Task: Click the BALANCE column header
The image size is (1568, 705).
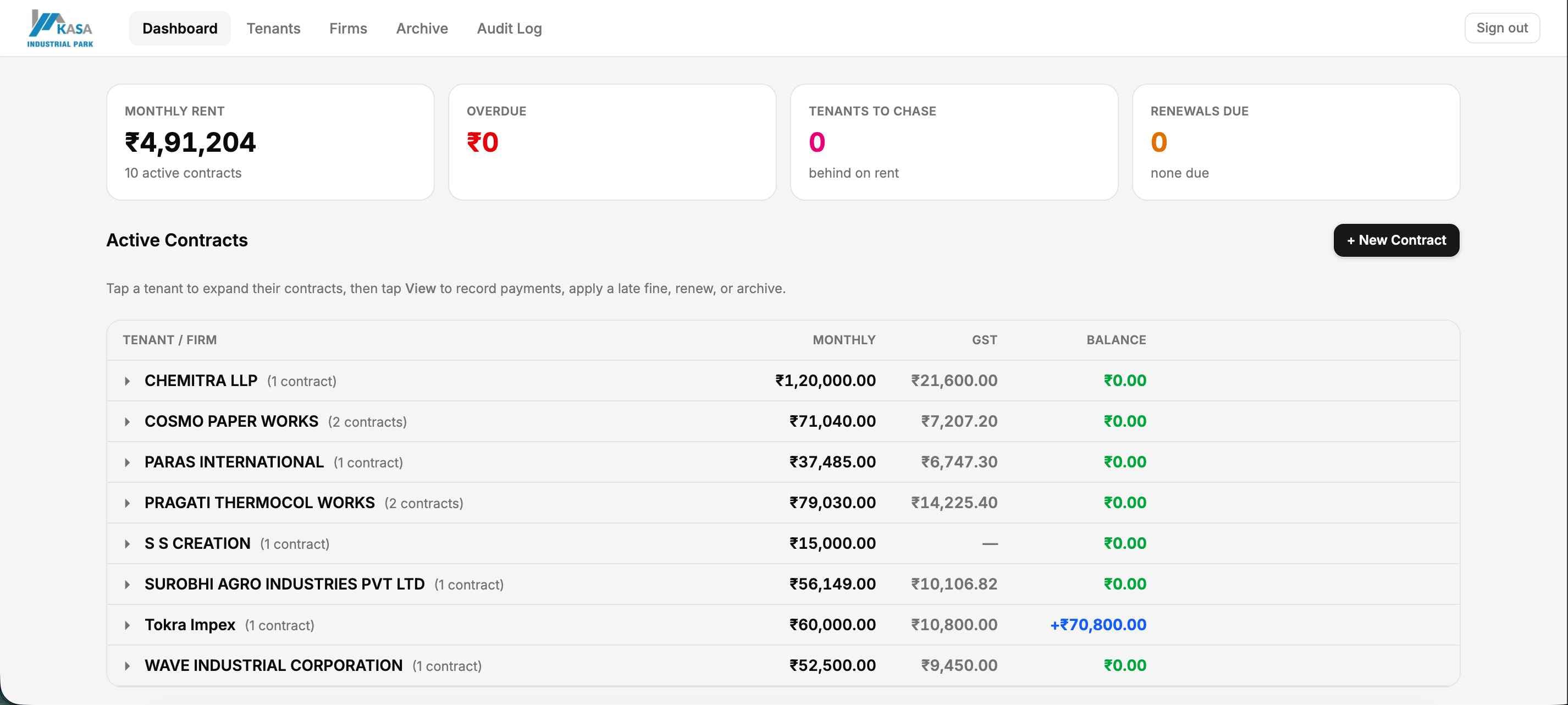Action: click(x=1116, y=340)
